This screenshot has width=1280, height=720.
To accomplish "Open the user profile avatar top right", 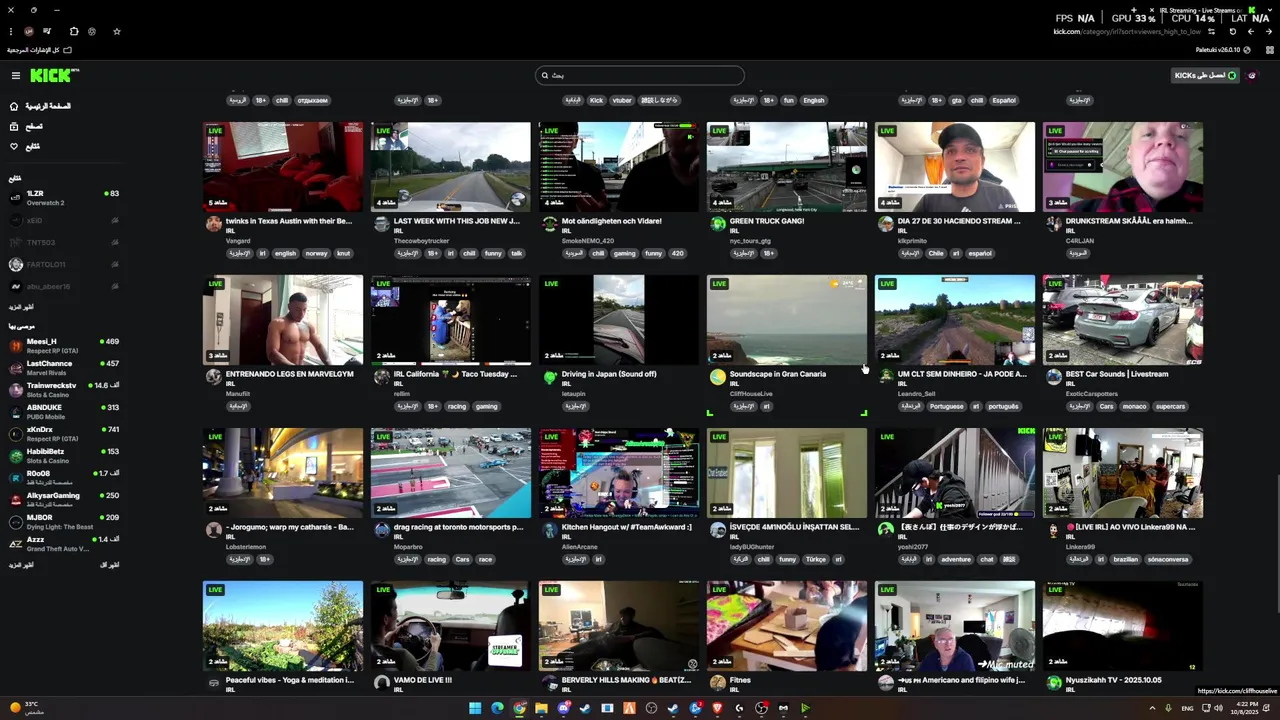I will (x=1252, y=75).
